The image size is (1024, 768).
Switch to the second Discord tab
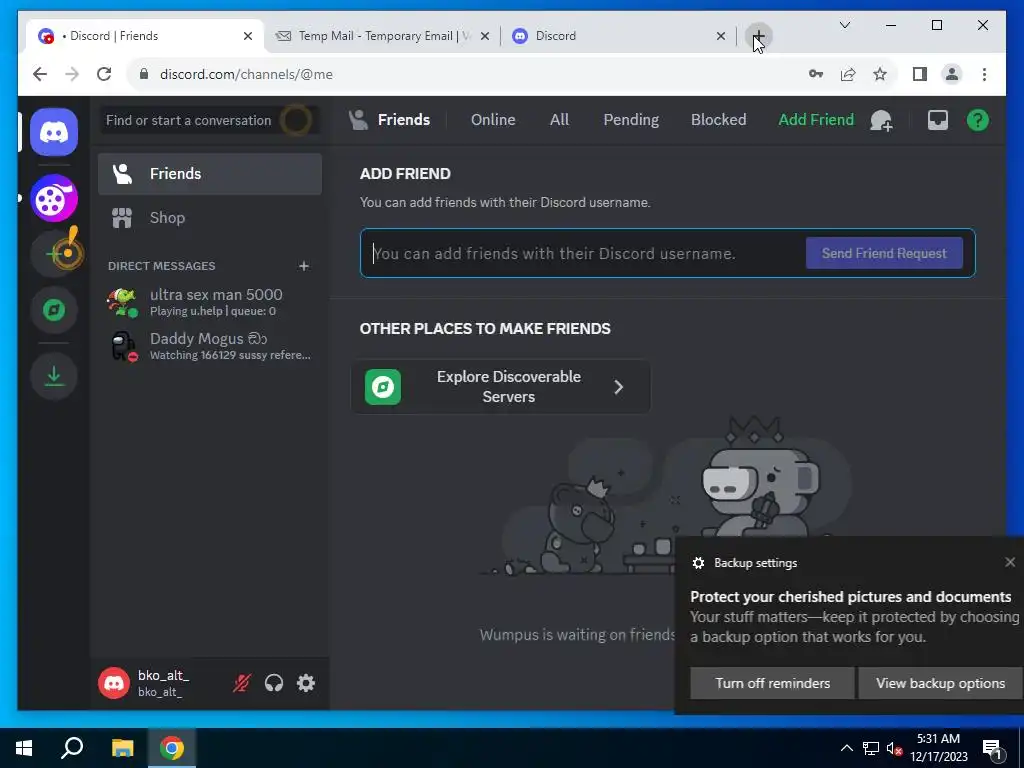617,36
